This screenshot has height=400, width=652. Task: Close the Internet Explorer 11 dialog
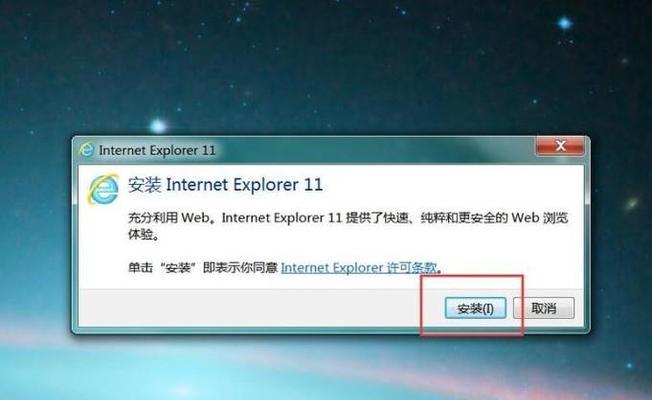click(560, 146)
